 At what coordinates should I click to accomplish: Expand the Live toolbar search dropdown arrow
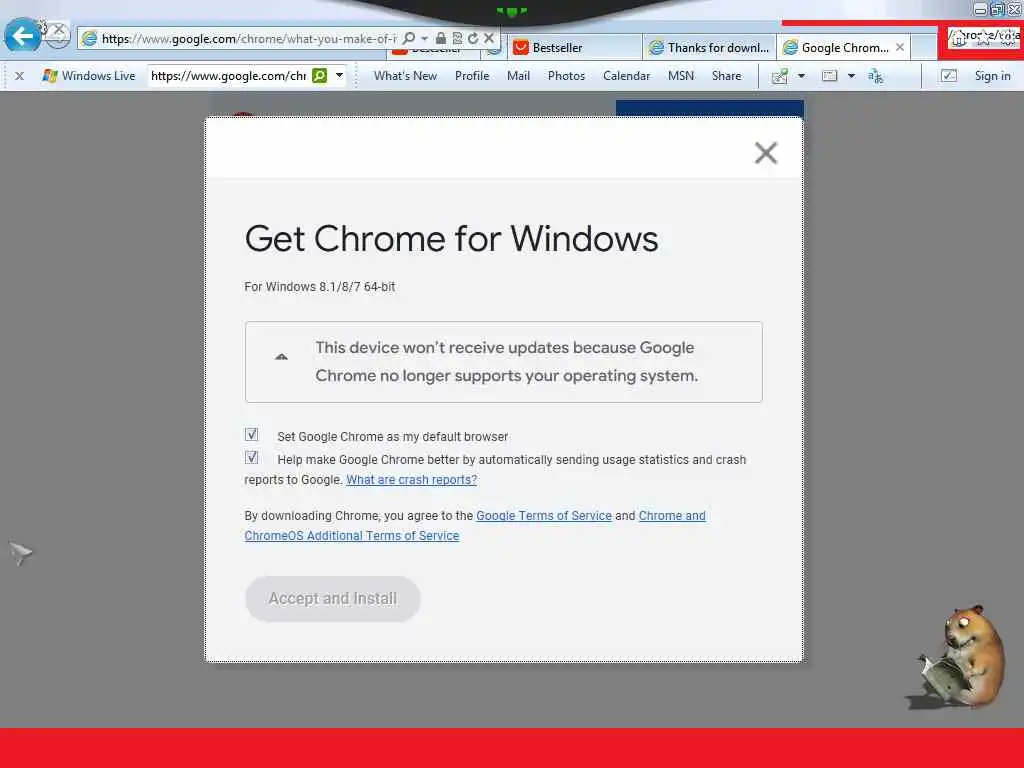point(340,76)
